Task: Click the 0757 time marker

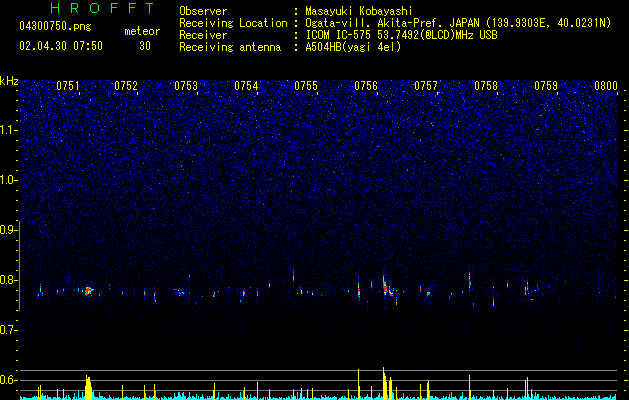Action: click(426, 86)
